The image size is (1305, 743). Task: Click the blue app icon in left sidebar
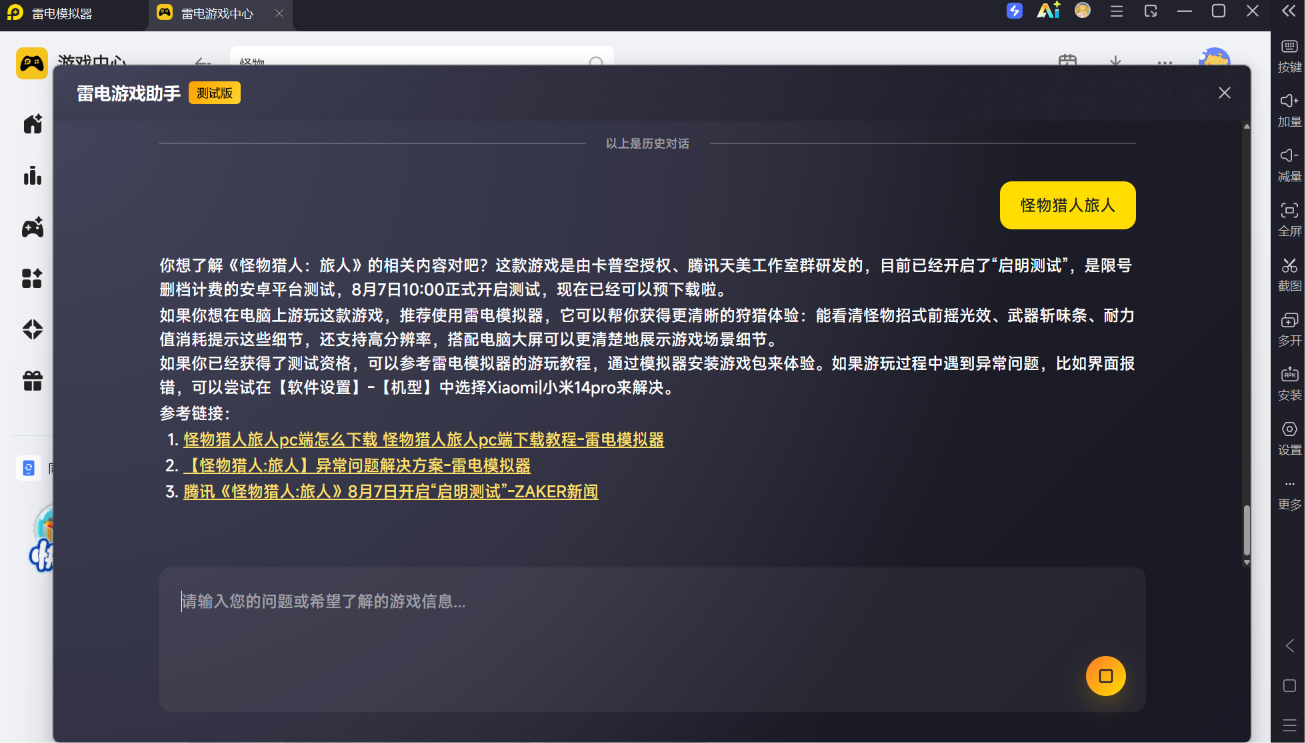[28, 468]
